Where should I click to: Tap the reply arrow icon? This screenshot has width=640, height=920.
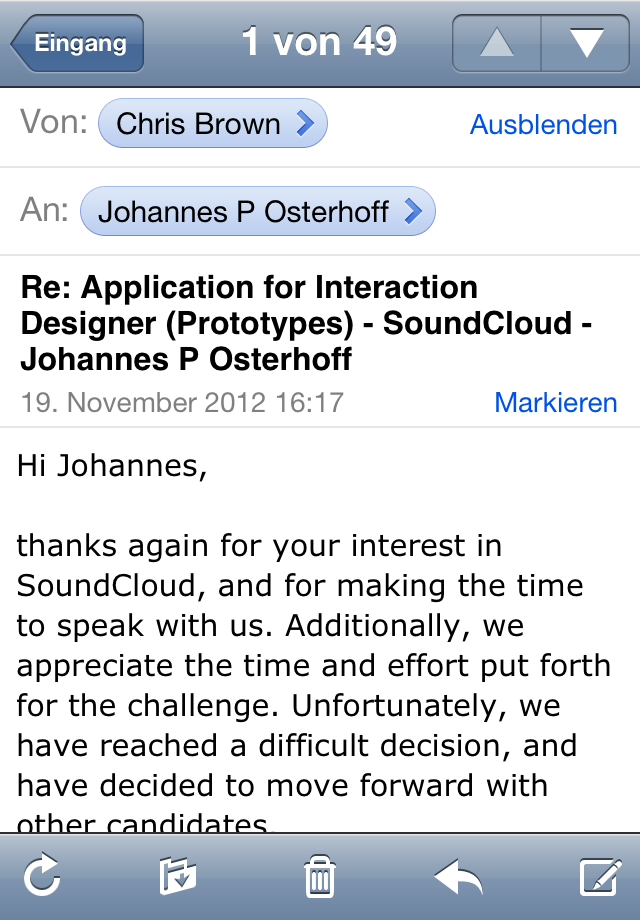click(x=459, y=877)
